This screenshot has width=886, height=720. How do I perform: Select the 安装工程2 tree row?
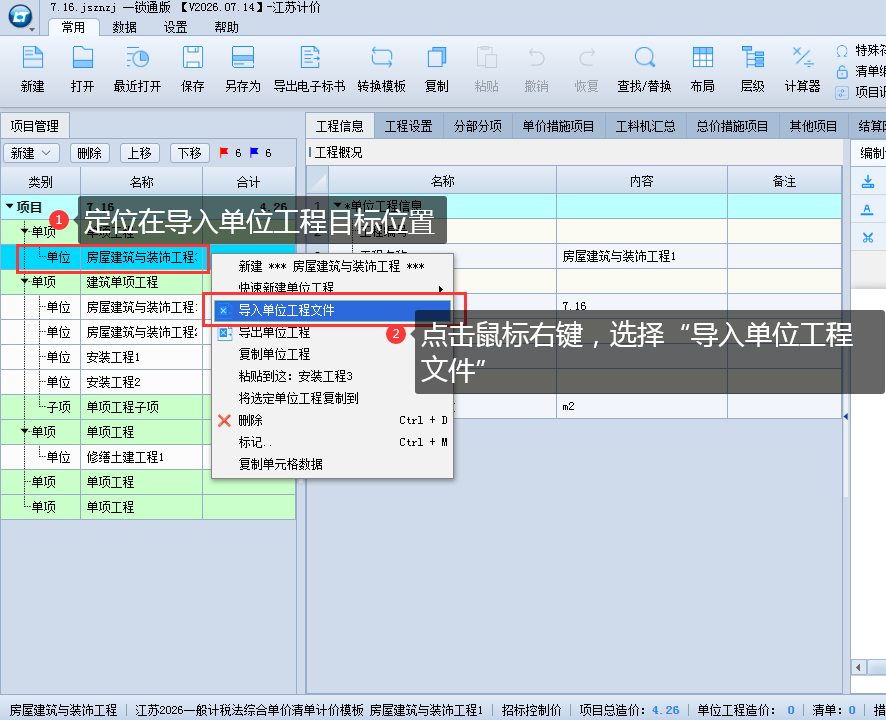(148, 382)
